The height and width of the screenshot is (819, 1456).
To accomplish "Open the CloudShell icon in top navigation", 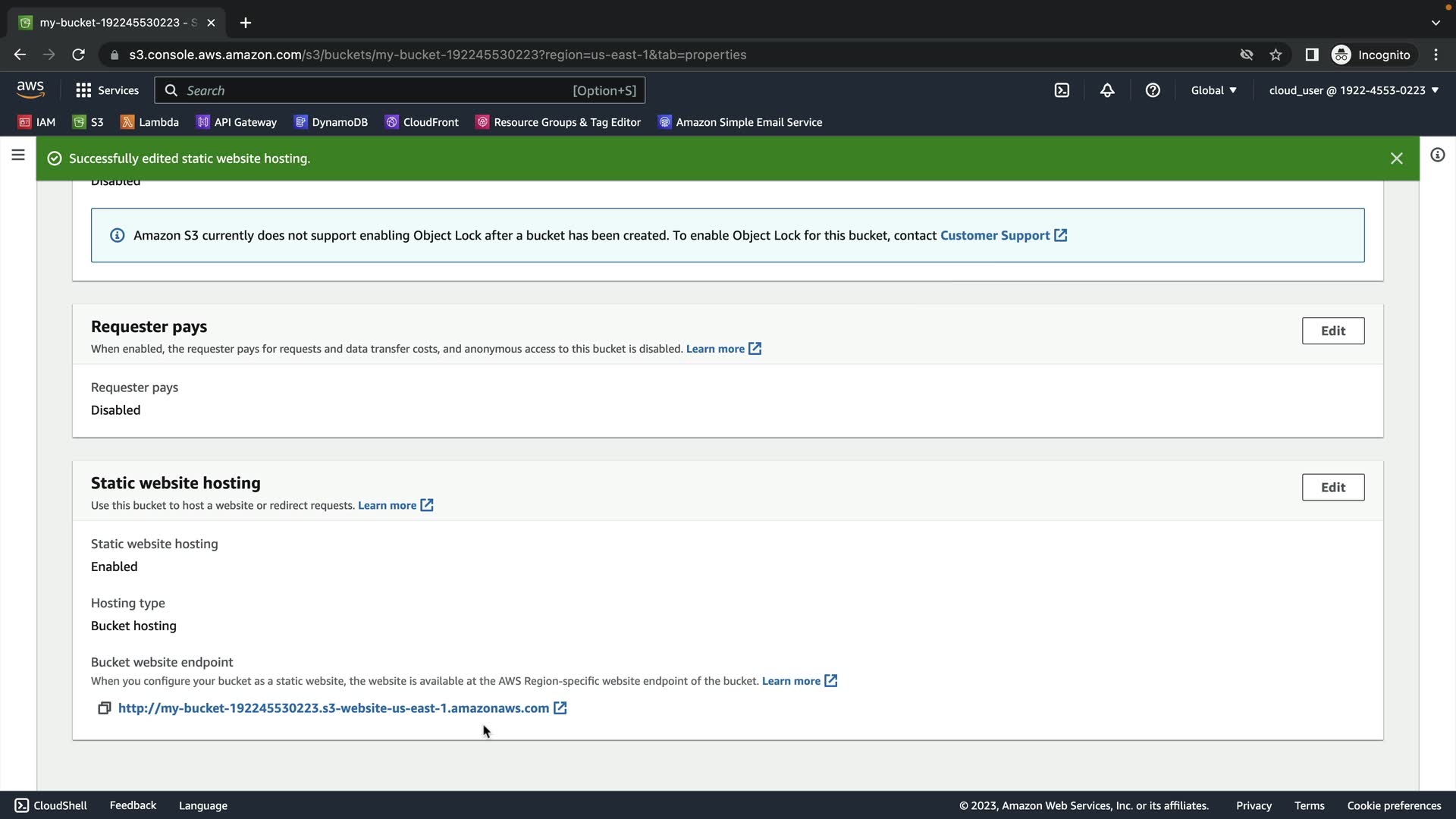I will (1062, 90).
